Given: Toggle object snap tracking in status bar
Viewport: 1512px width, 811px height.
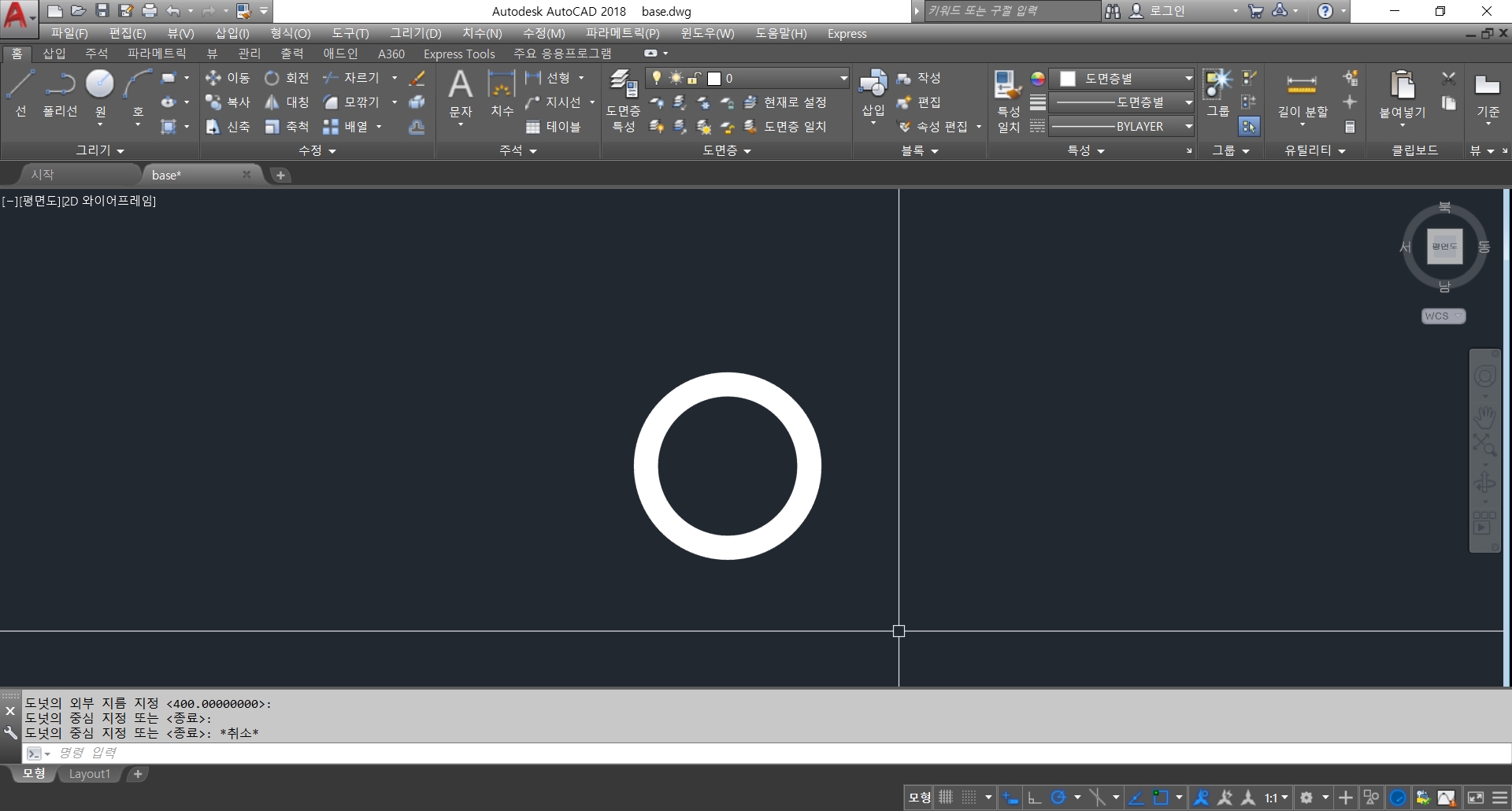Looking at the screenshot, I should 1136,798.
